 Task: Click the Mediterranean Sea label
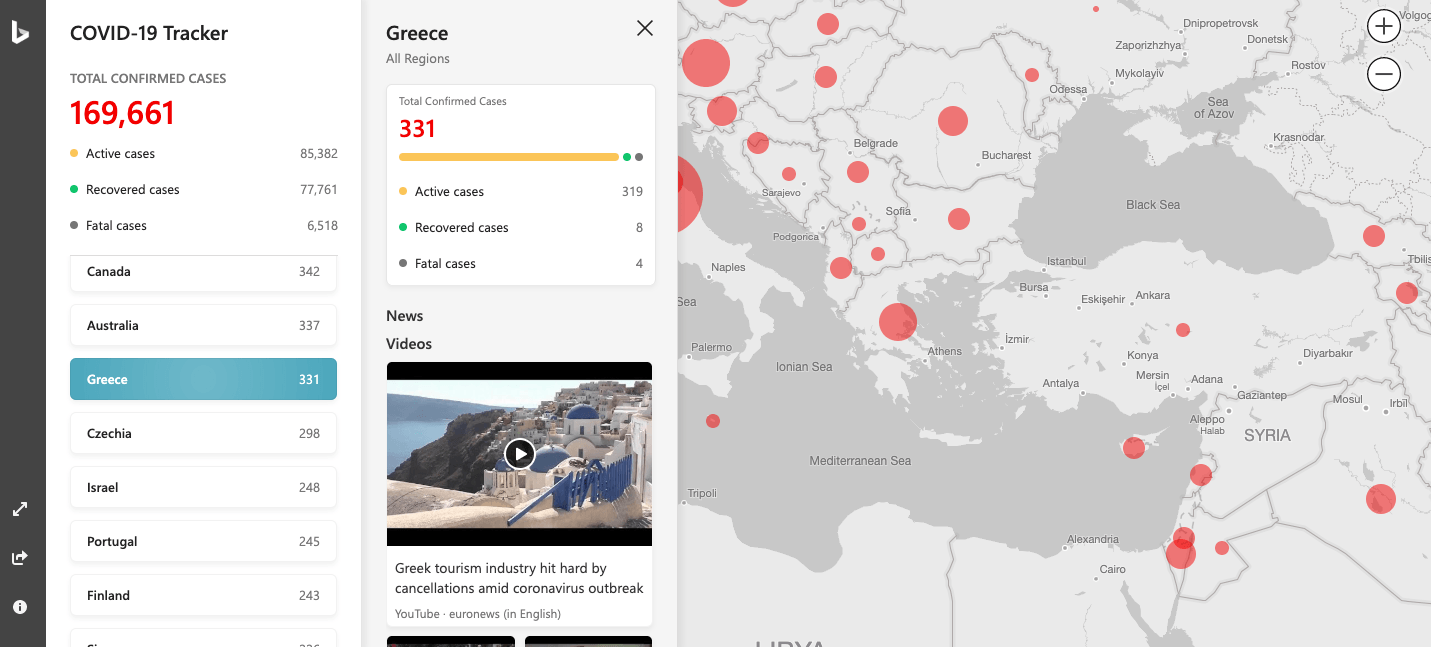[x=860, y=461]
